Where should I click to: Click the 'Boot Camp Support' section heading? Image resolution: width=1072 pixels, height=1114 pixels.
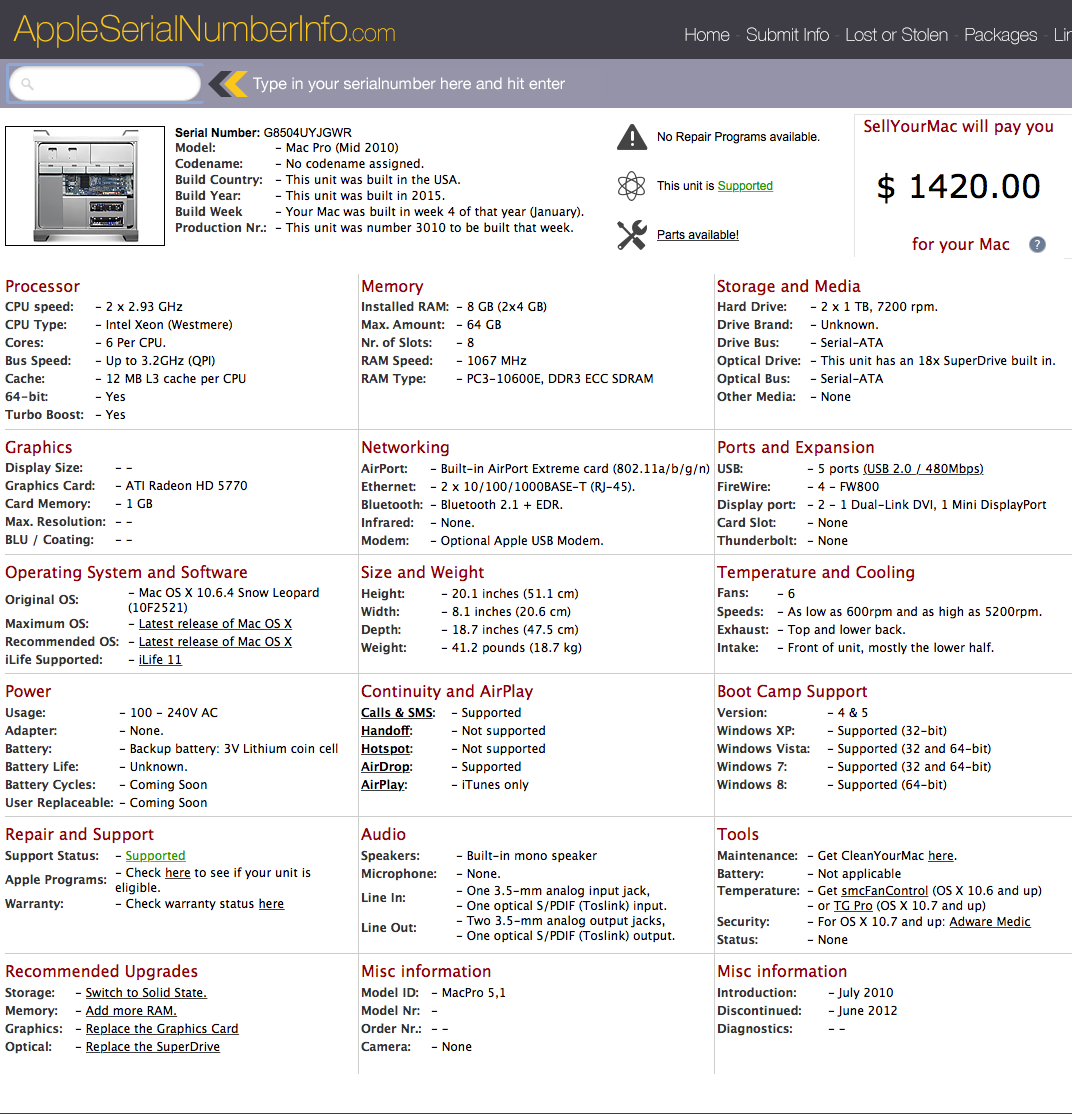tap(792, 691)
